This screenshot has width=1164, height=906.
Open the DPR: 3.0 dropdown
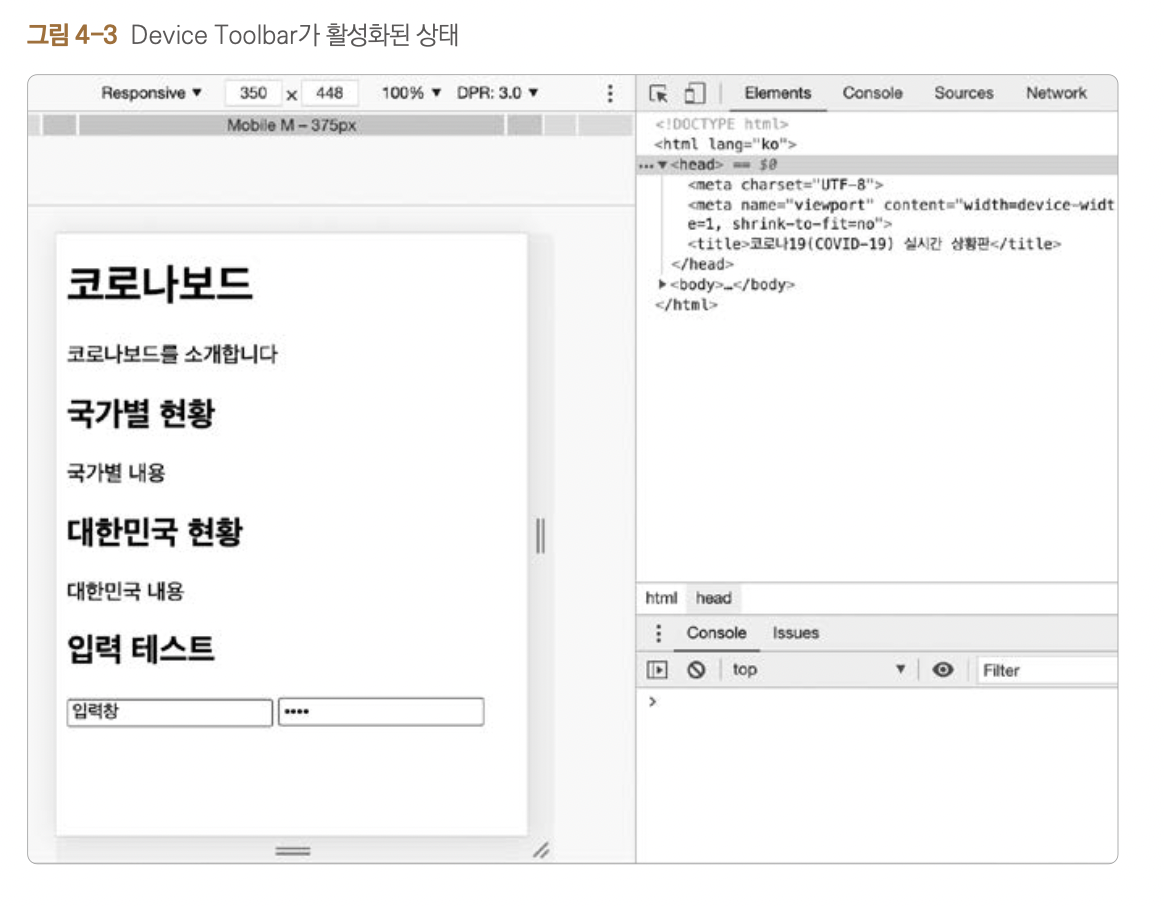(497, 94)
